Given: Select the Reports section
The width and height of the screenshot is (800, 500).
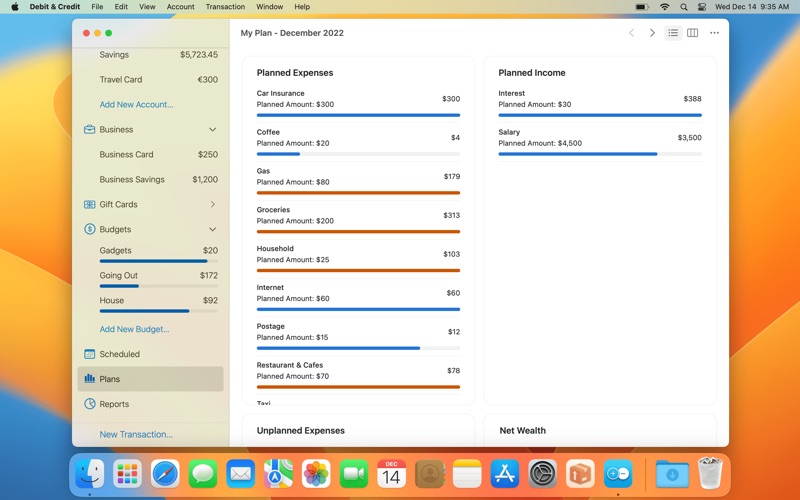Looking at the screenshot, I should click(151, 404).
